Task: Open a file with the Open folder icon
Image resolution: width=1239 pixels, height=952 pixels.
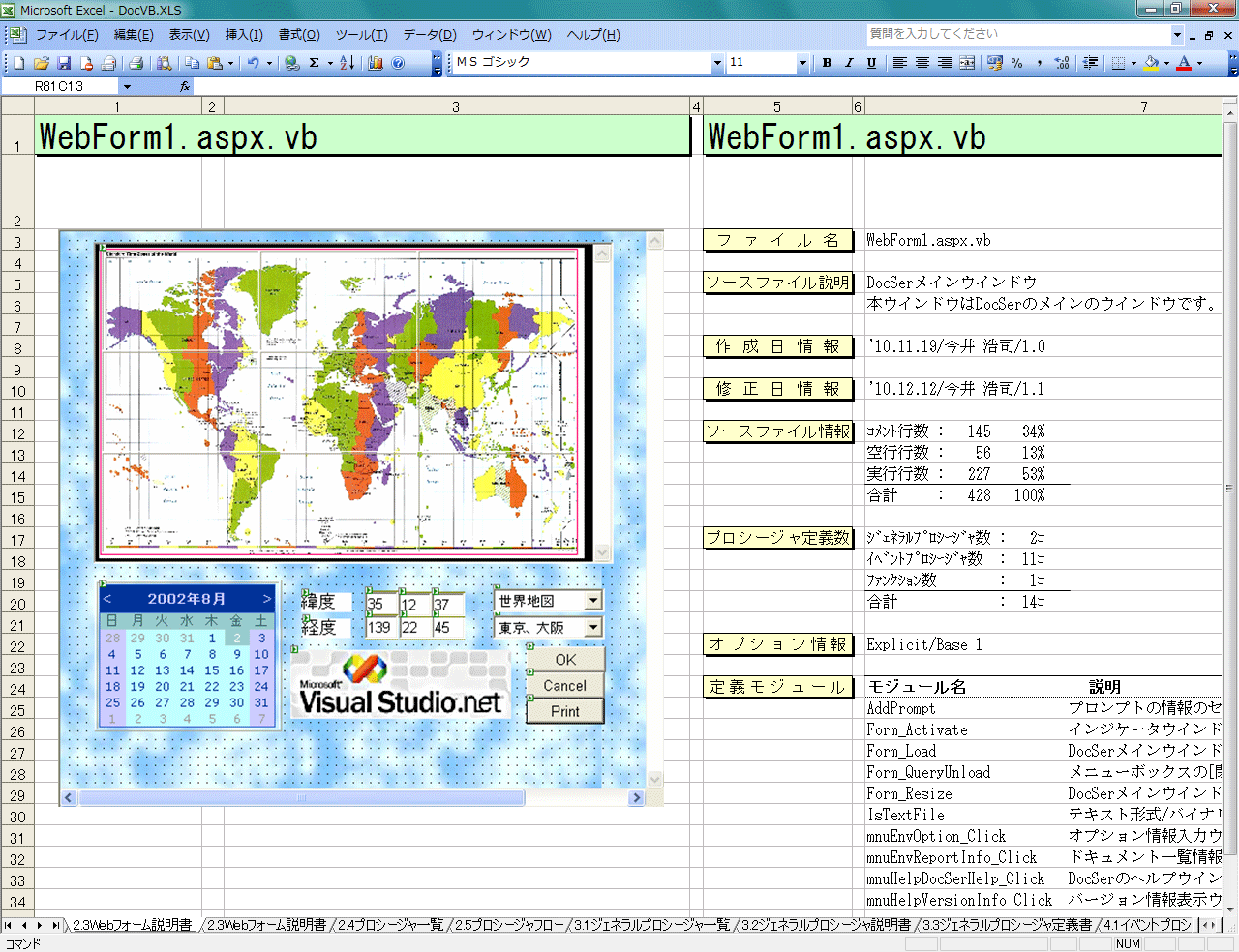Action: point(42,63)
